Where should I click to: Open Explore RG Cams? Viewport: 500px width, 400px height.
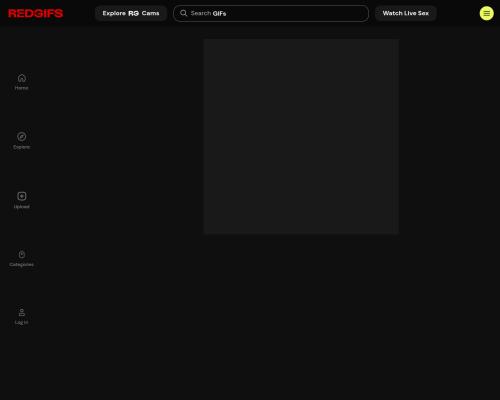click(131, 13)
